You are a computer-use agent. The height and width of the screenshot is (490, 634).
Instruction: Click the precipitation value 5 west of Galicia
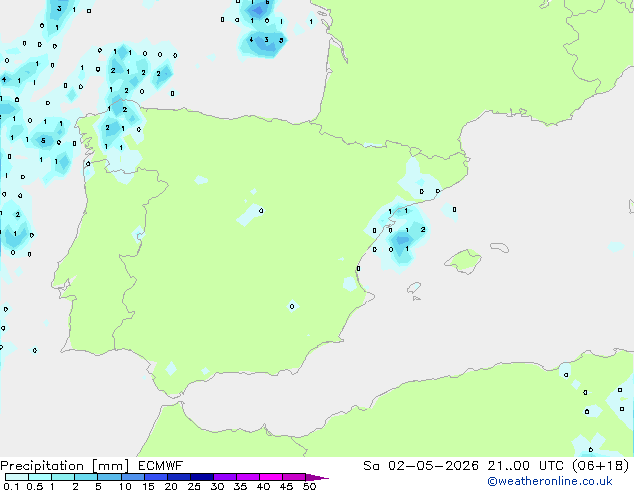pos(43,141)
